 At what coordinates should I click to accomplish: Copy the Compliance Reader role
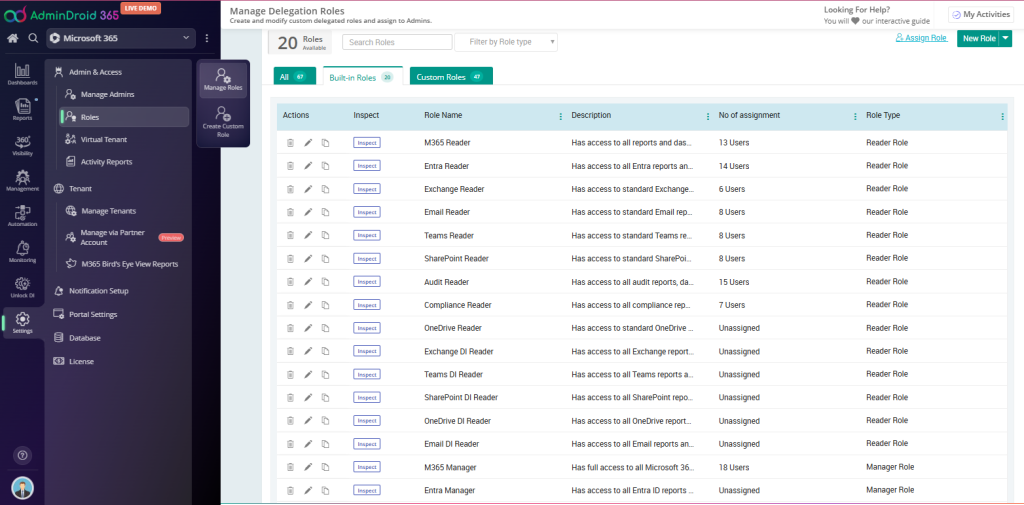click(x=325, y=305)
